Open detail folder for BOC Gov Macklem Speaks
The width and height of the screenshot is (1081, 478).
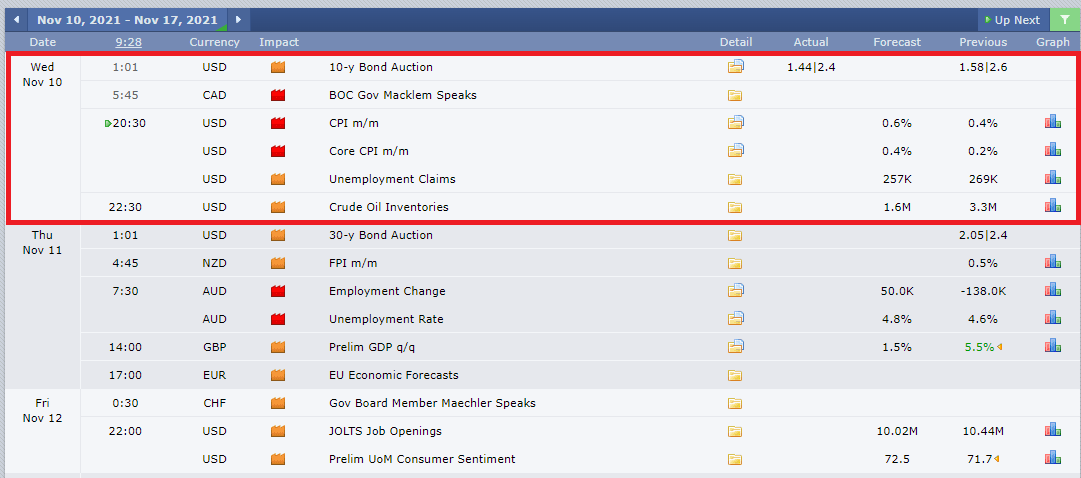pyautogui.click(x=735, y=95)
